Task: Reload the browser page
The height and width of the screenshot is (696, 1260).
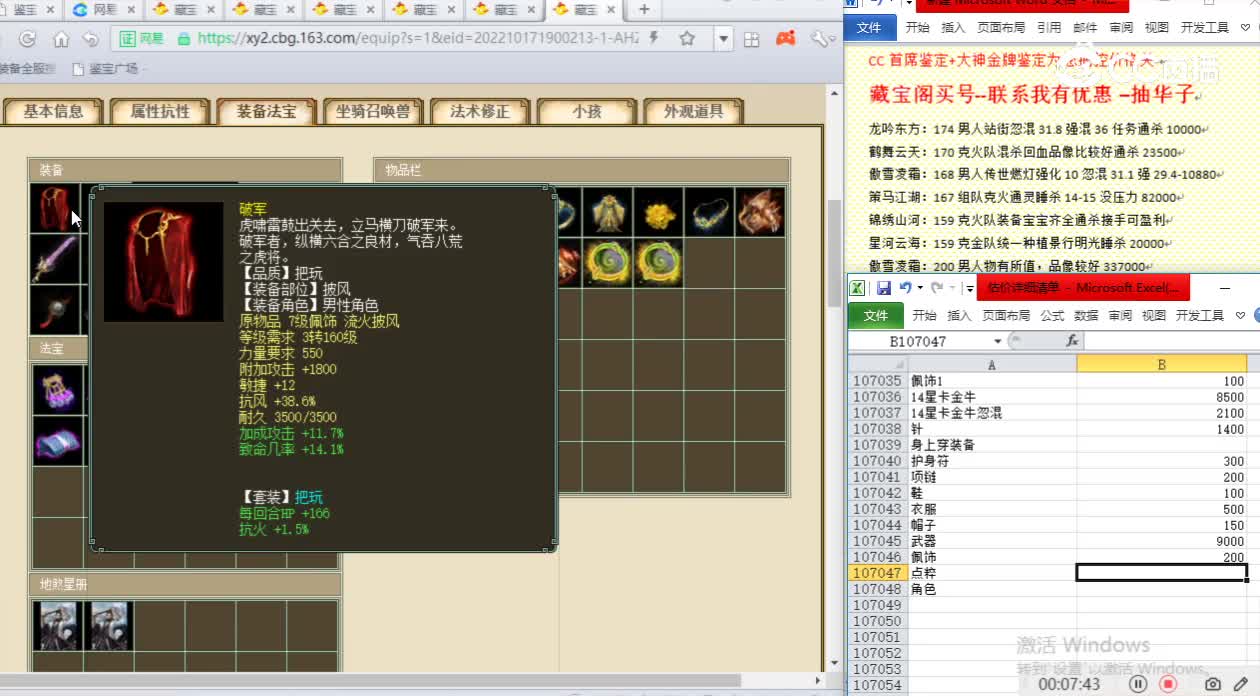Action: tap(27, 39)
